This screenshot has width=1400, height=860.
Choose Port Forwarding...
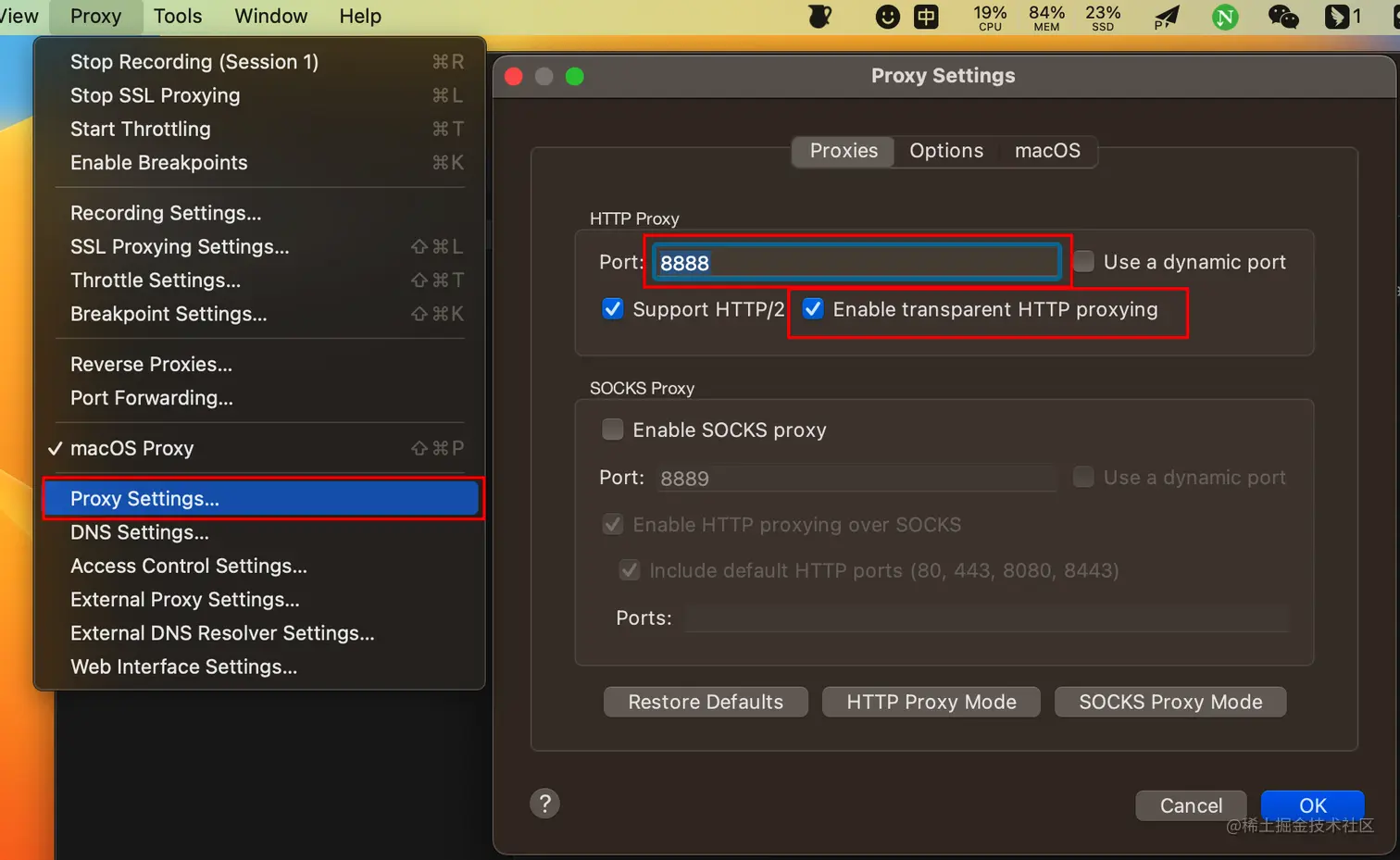[x=260, y=398]
